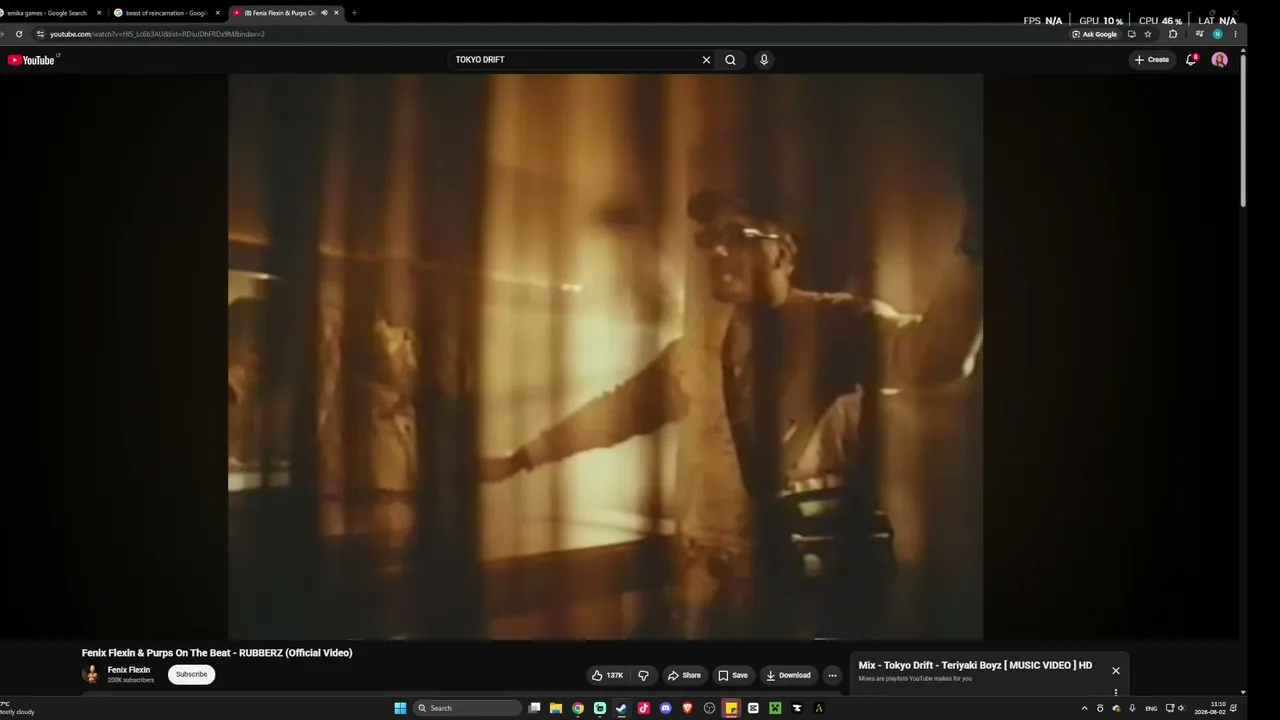Screen dimensions: 1280x720
Task: Open the Fenix Flexin channel name link
Action: pos(129,670)
